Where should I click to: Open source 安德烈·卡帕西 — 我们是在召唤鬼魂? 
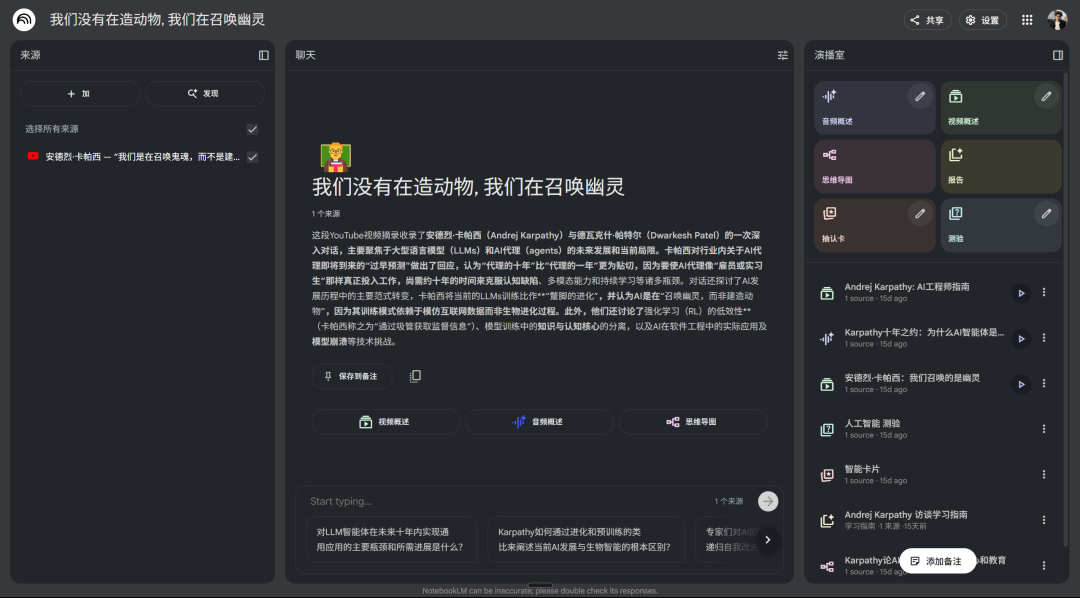[143, 157]
